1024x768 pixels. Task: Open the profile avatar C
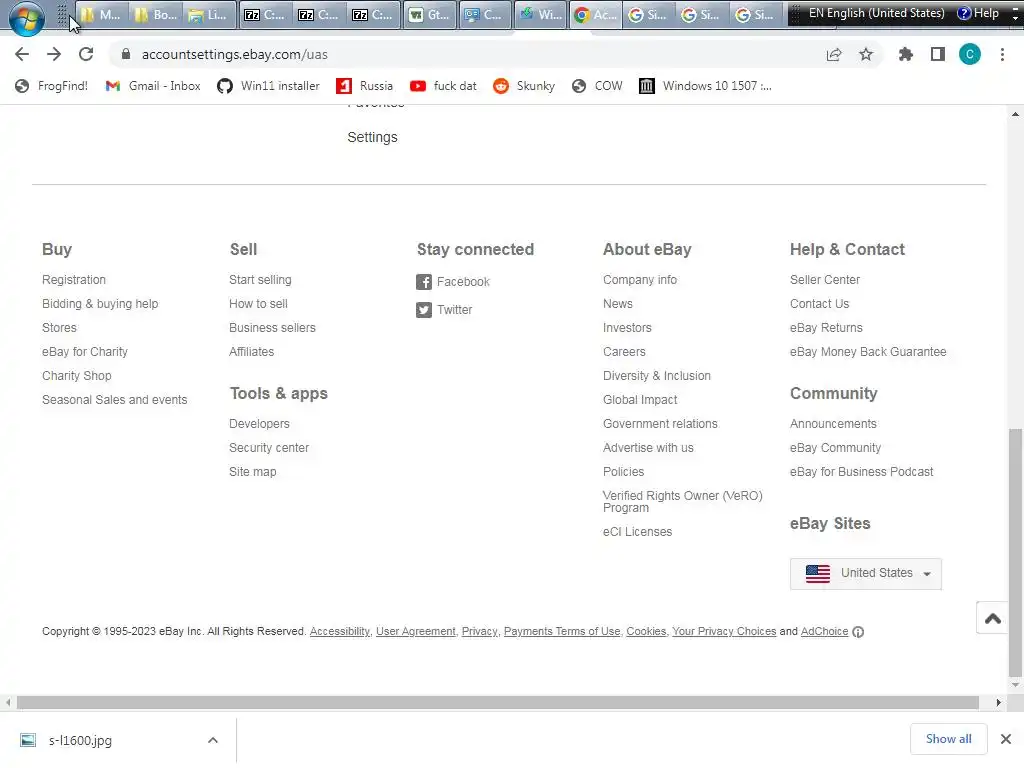pos(970,54)
